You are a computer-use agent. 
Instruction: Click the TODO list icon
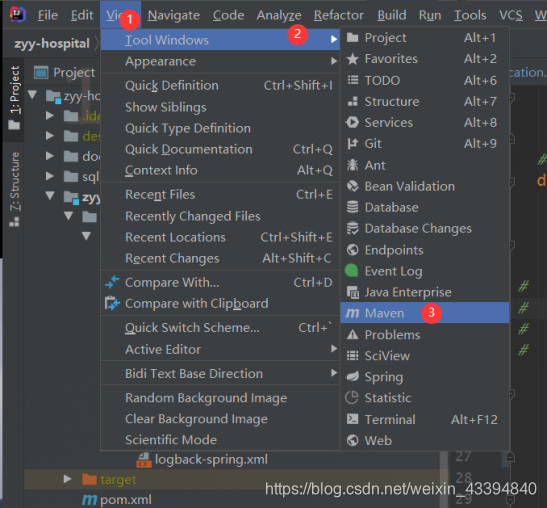coord(353,80)
